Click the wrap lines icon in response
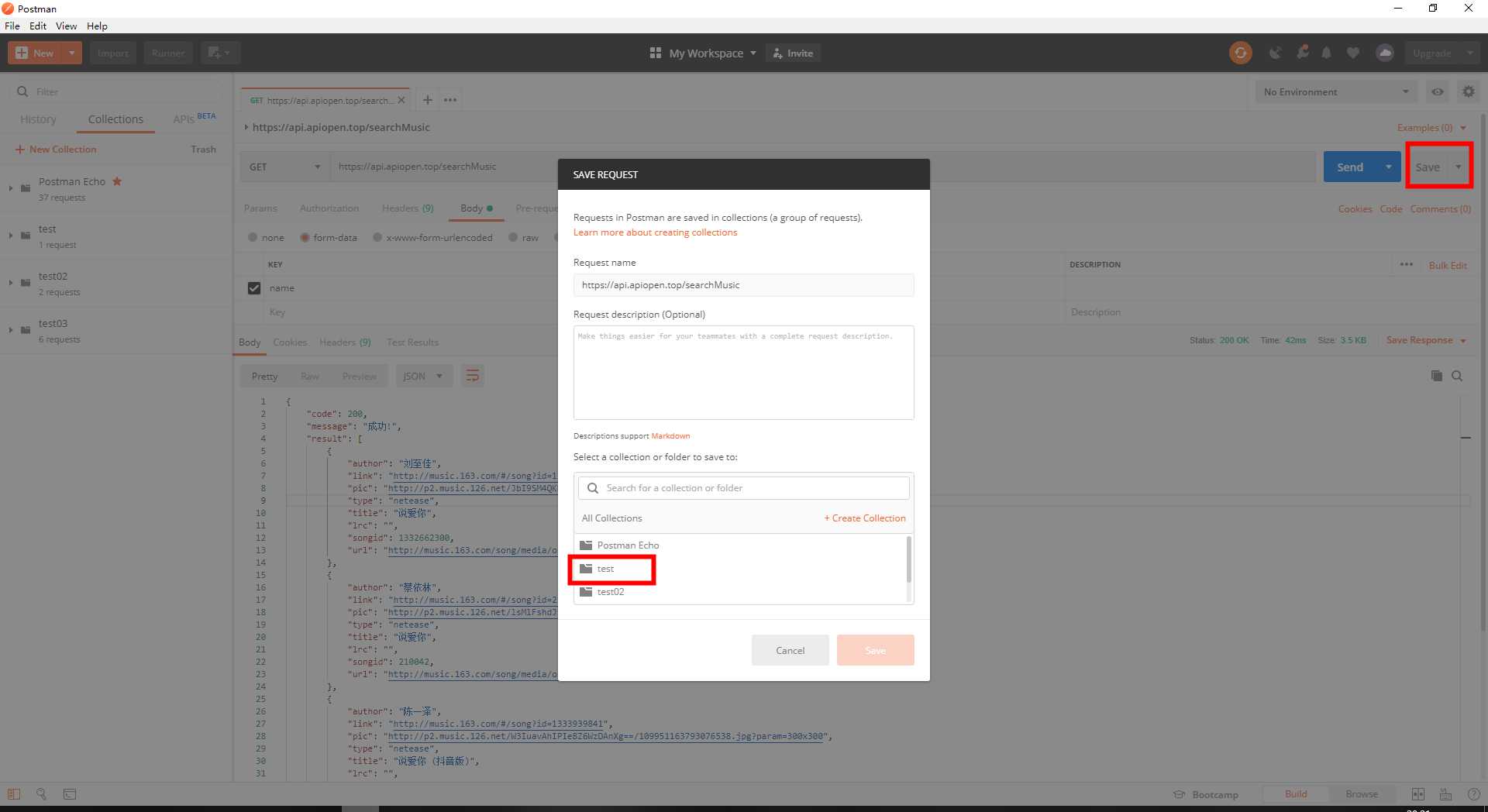The image size is (1488, 812). 472,376
